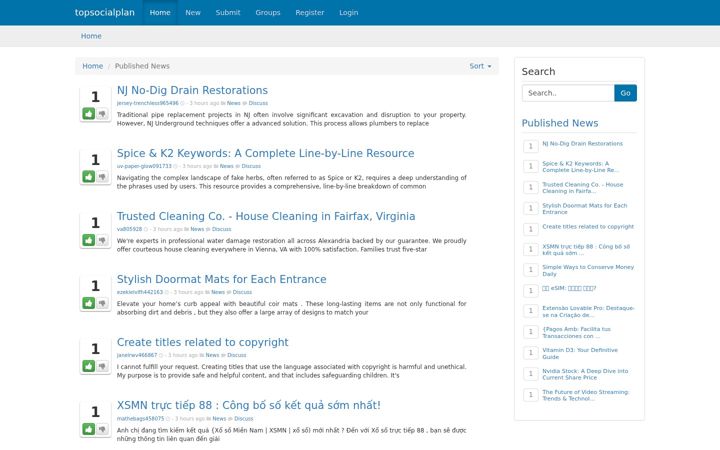Open the Sort dropdown
Screen dimensions: 720x450
click(x=480, y=66)
